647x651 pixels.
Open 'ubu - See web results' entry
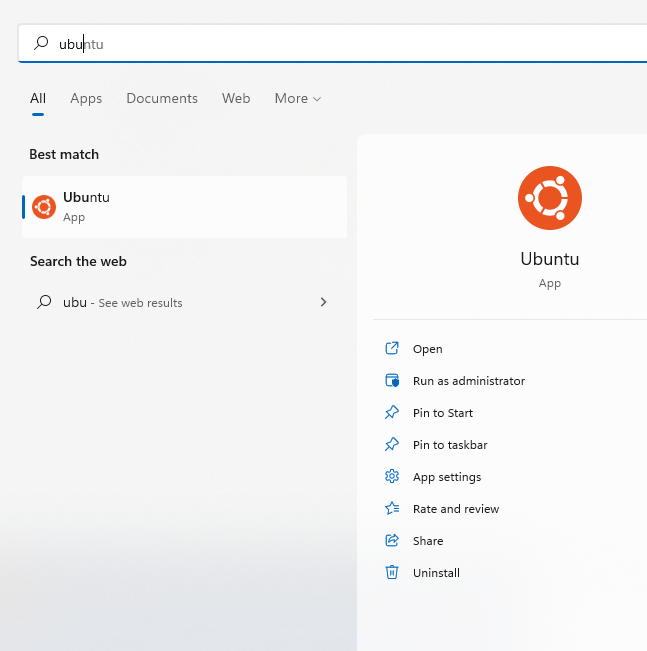coord(184,302)
